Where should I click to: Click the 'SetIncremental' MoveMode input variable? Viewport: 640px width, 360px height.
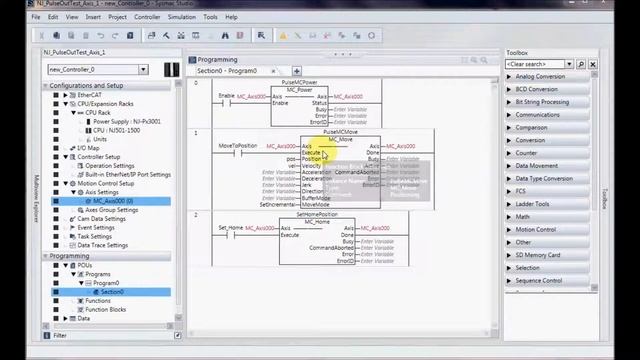click(277, 204)
